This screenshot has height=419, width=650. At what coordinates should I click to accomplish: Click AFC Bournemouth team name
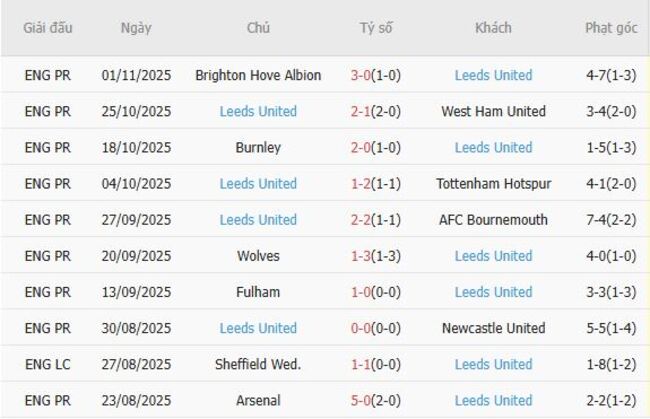click(493, 220)
